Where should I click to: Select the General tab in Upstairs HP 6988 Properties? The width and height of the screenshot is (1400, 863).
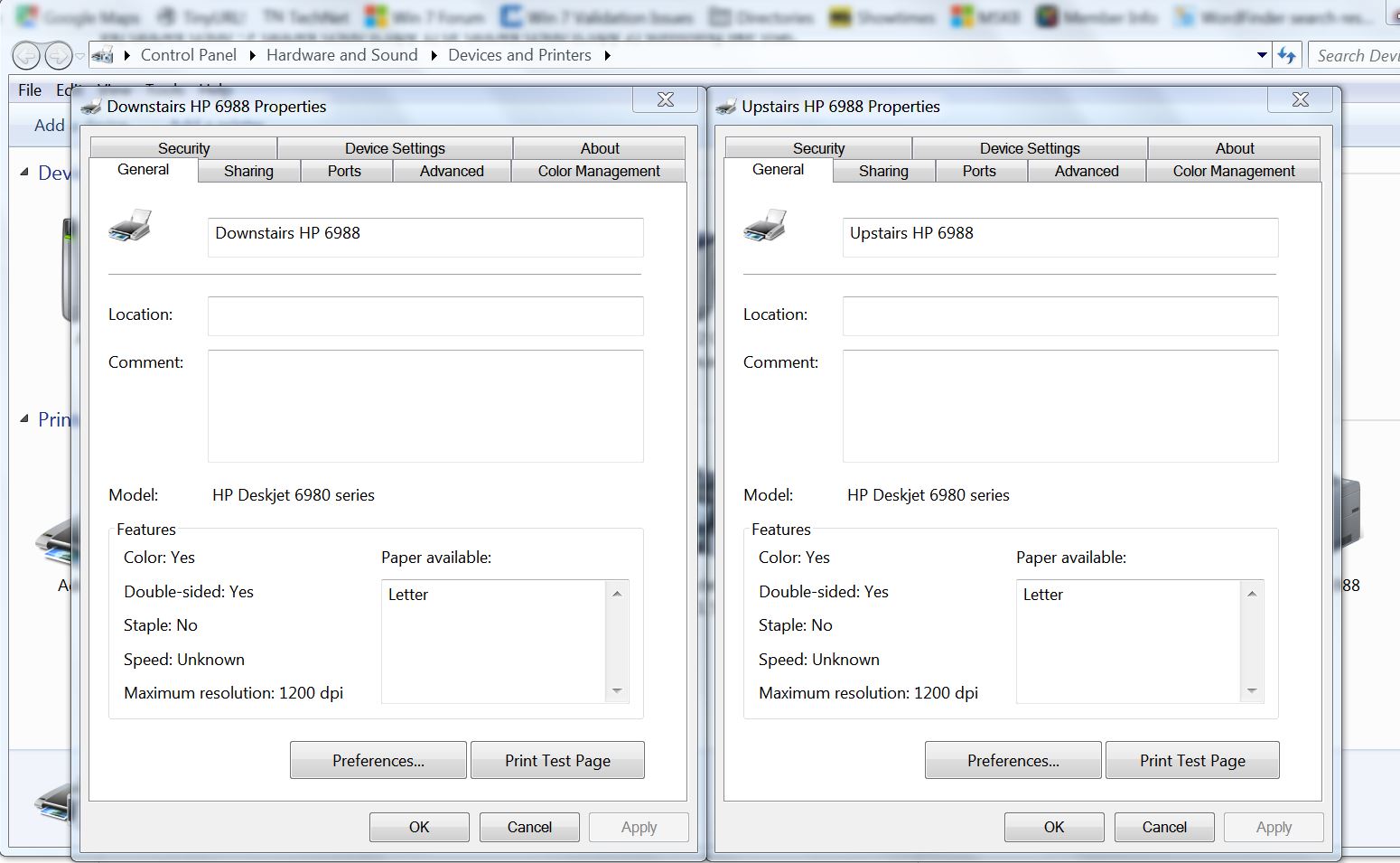pyautogui.click(x=779, y=170)
